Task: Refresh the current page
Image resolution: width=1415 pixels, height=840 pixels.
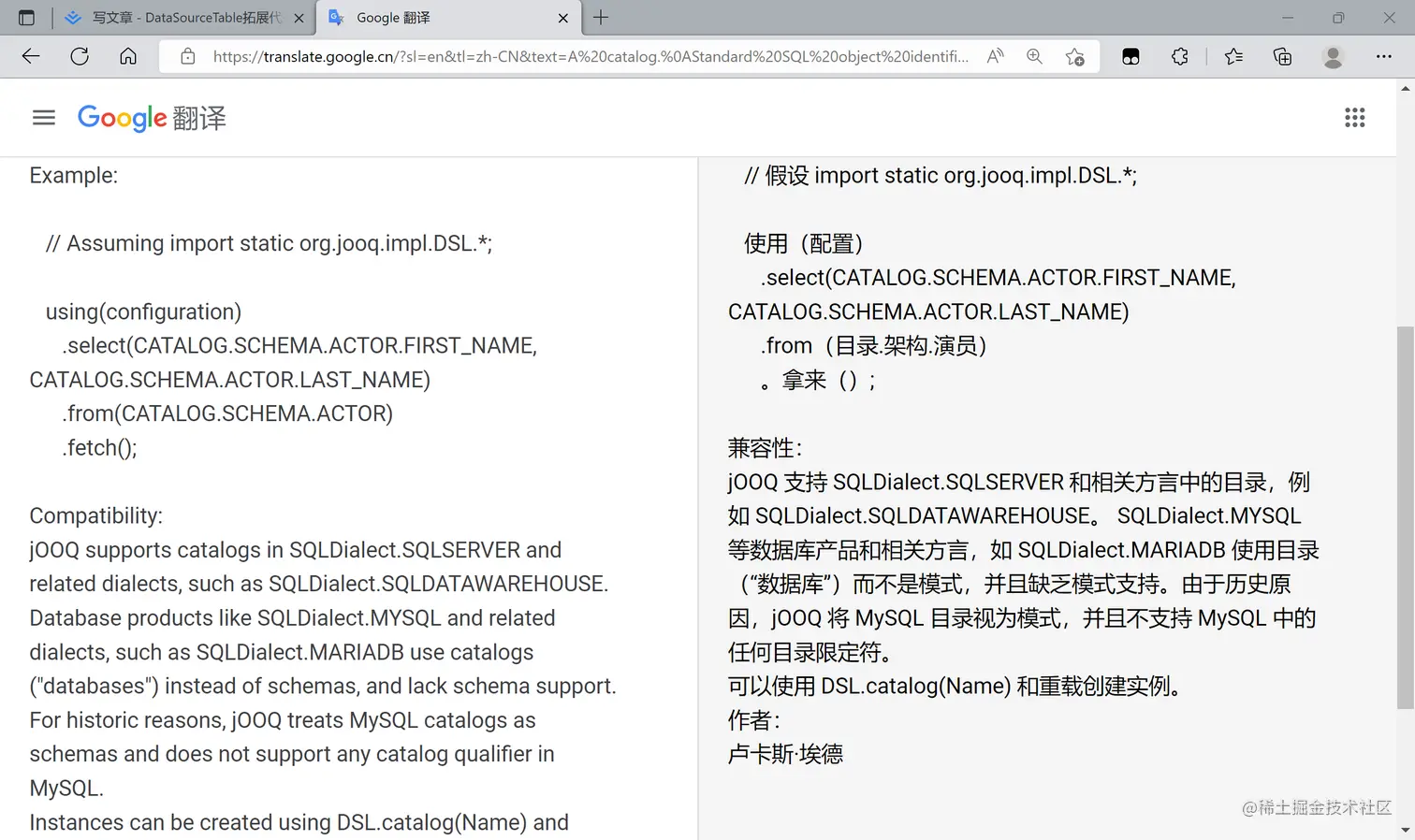Action: (80, 56)
